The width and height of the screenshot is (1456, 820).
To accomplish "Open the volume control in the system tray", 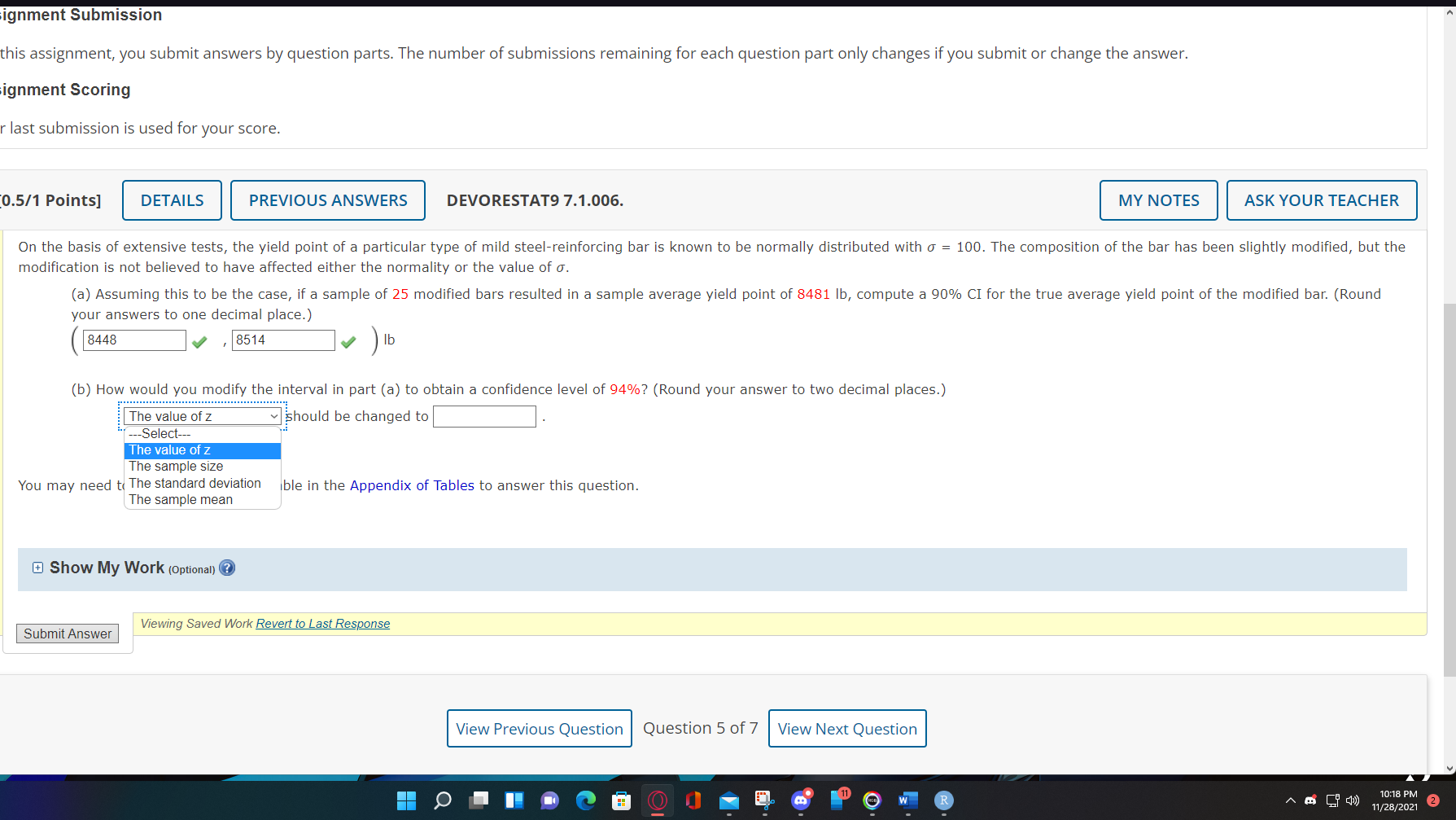I will coord(1353,800).
